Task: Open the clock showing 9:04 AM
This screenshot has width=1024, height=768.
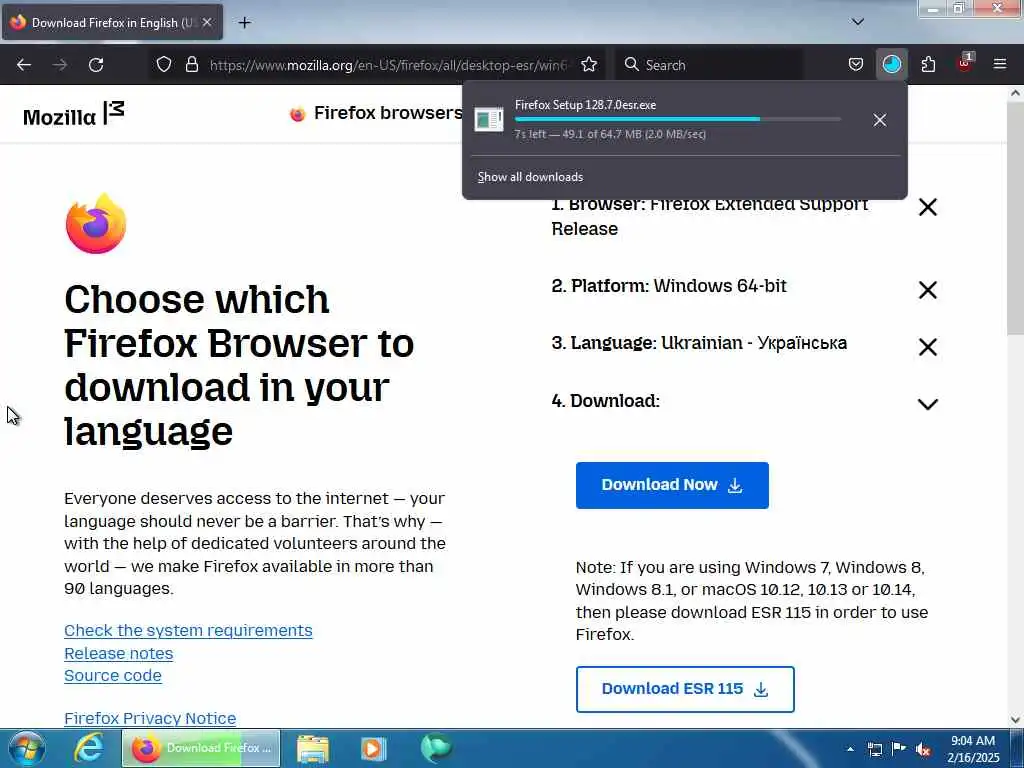Action: click(x=973, y=749)
